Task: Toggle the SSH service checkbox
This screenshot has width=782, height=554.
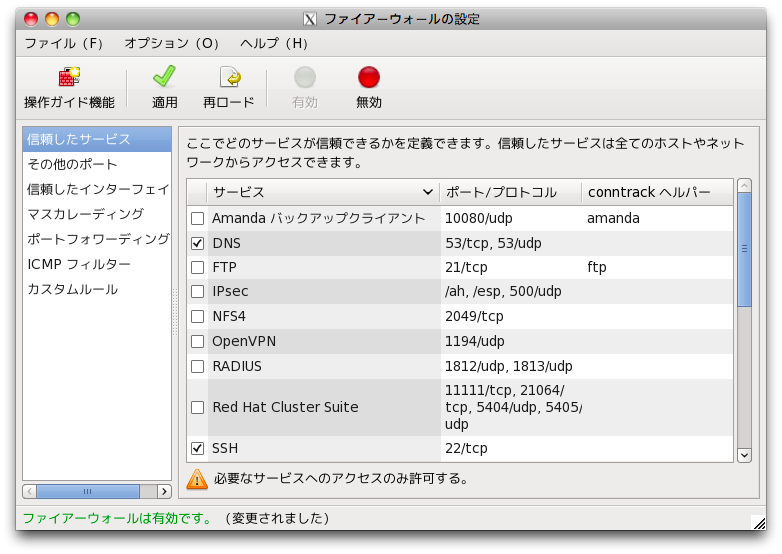Action: [x=198, y=448]
